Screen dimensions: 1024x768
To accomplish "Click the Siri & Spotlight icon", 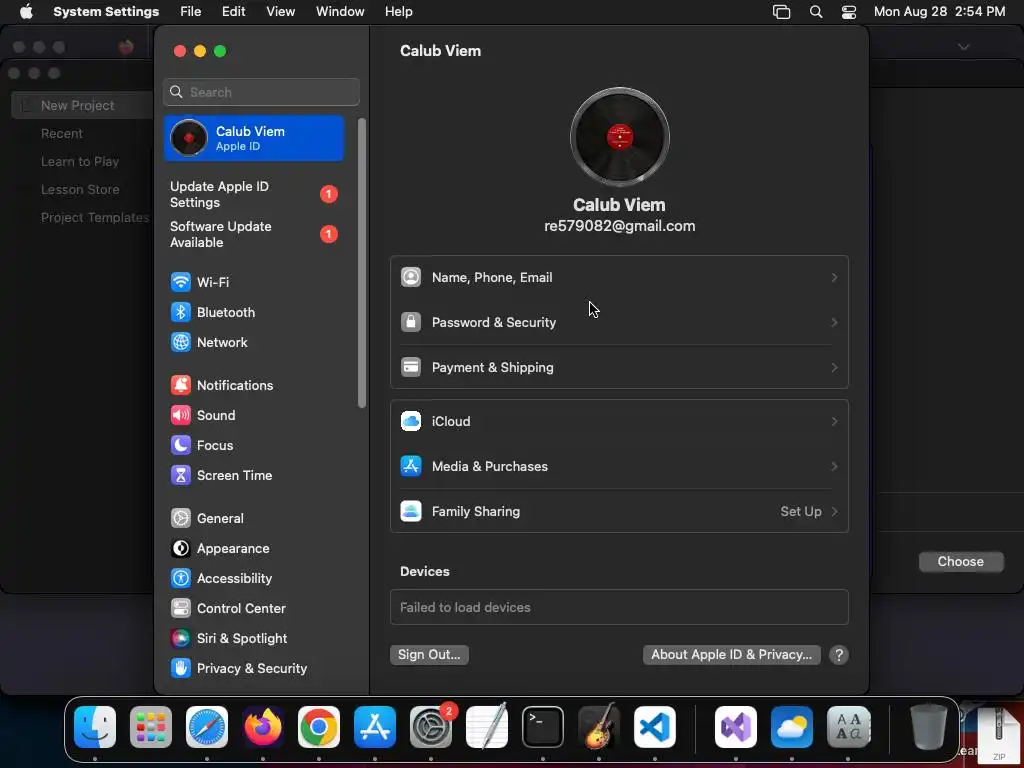I will point(180,639).
